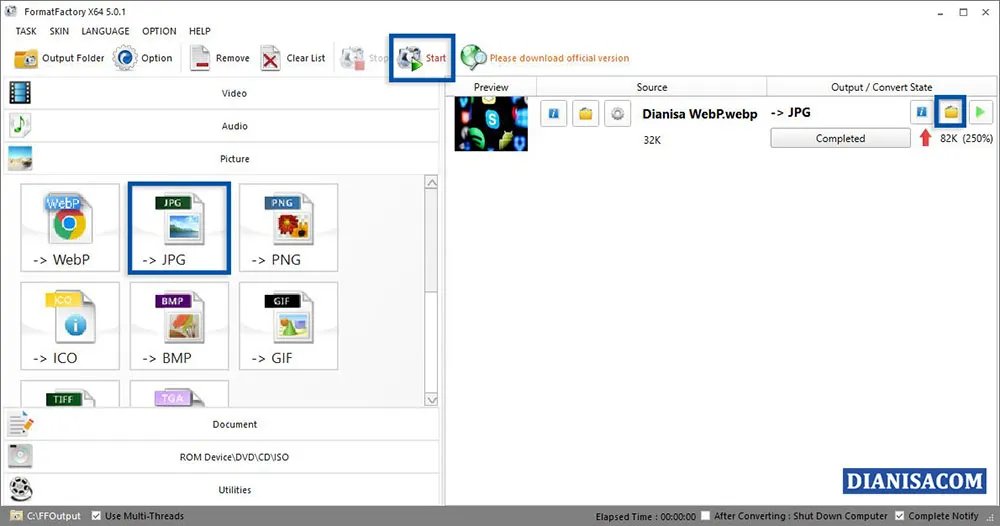Expand the ROM Device\DVD\CD\ISO section
Screen dimensions: 1000x526
pyautogui.click(x=221, y=457)
